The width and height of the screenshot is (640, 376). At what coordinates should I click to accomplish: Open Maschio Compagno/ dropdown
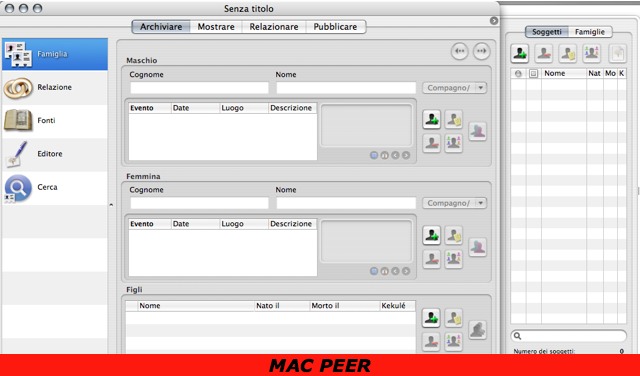(454, 88)
